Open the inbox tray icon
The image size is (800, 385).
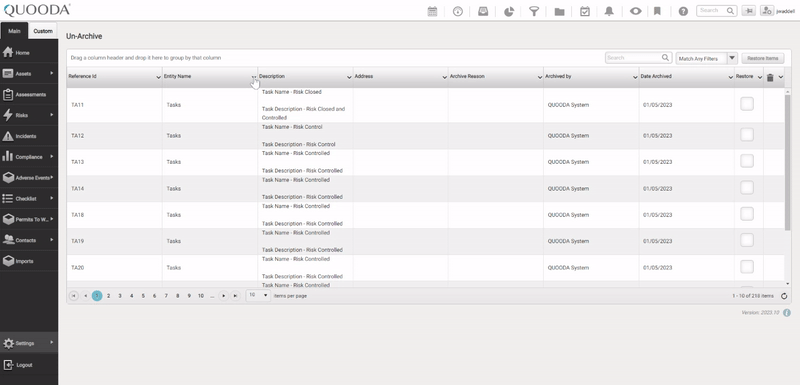coord(483,11)
